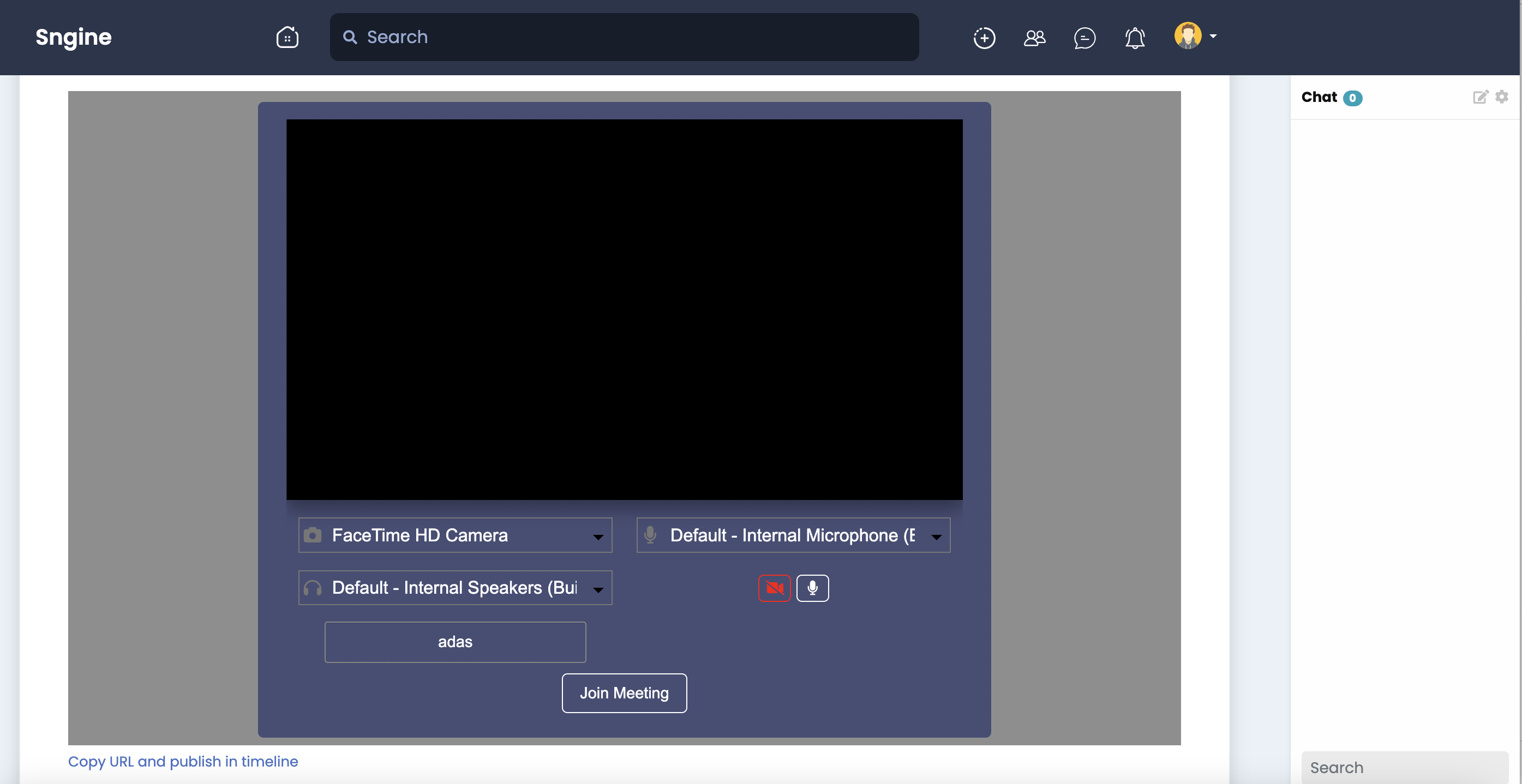Click Copy URL and publish in timeline
This screenshot has width=1522, height=784.
[183, 762]
